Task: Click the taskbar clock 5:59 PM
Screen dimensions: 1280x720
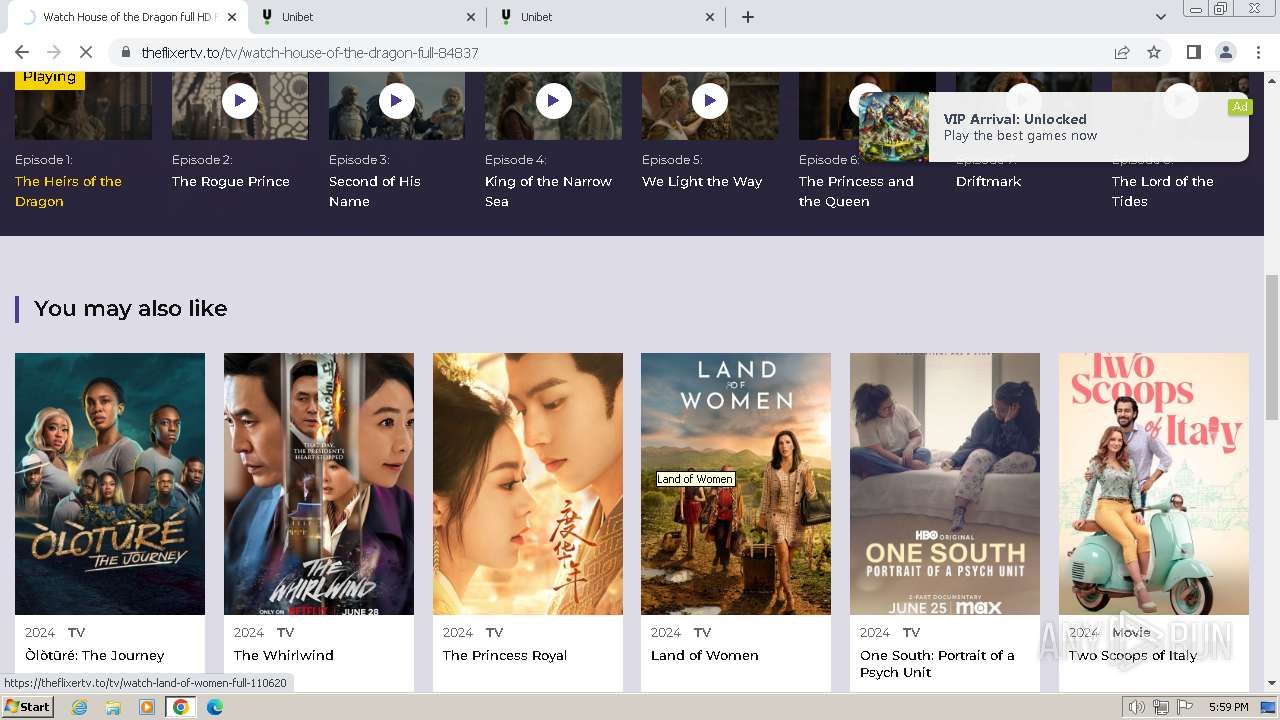Action: 1229,707
